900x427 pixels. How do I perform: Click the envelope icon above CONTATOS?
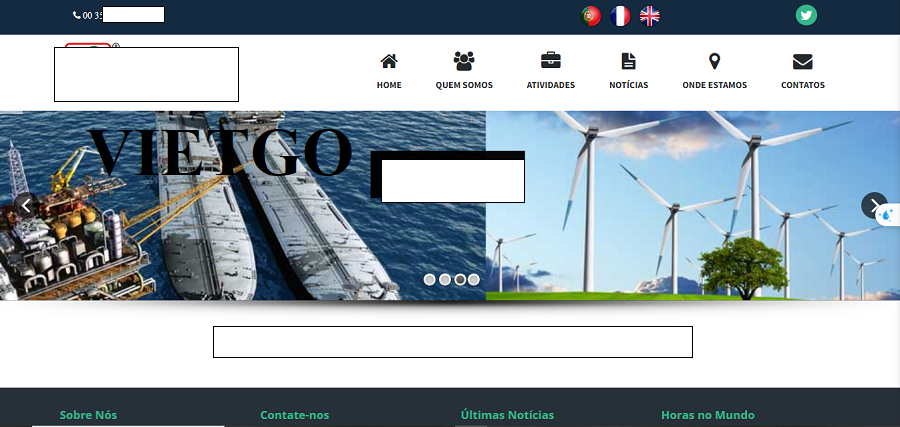802,61
